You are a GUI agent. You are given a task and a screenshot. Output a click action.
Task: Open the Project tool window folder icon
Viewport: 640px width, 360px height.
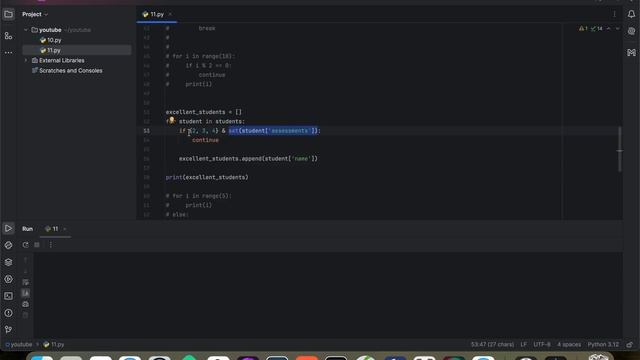point(8,15)
